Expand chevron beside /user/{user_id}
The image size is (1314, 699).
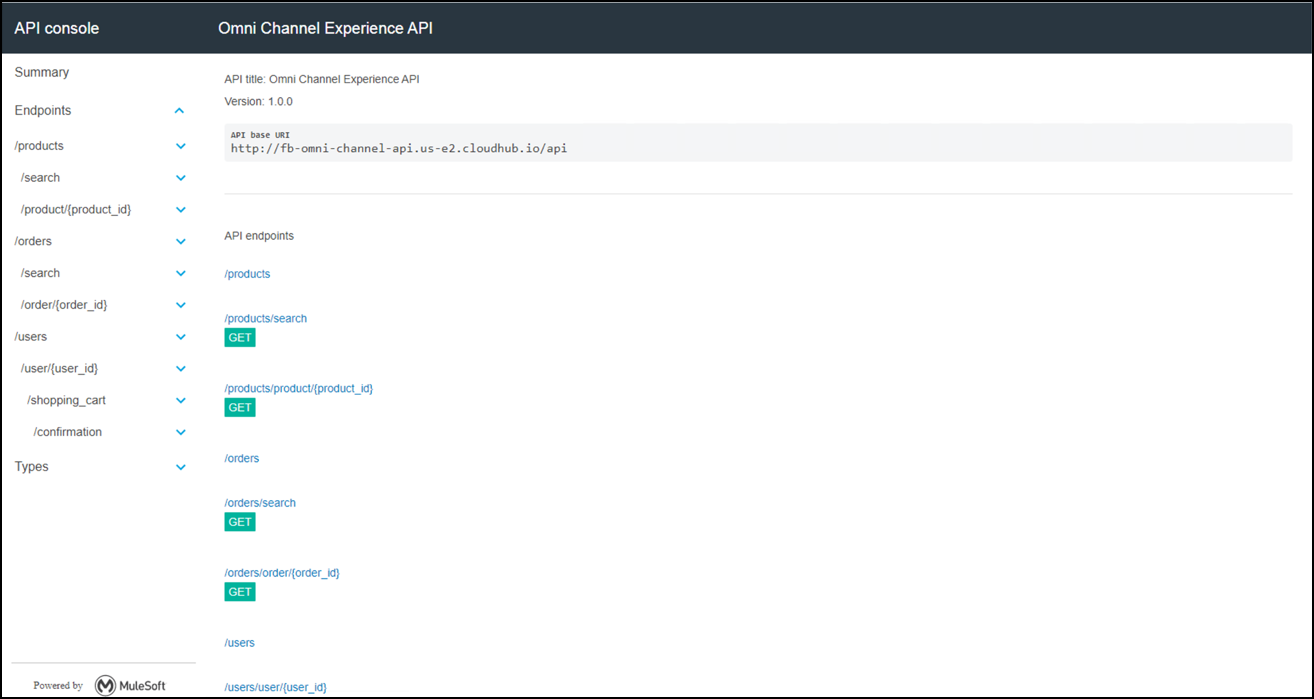(x=181, y=369)
